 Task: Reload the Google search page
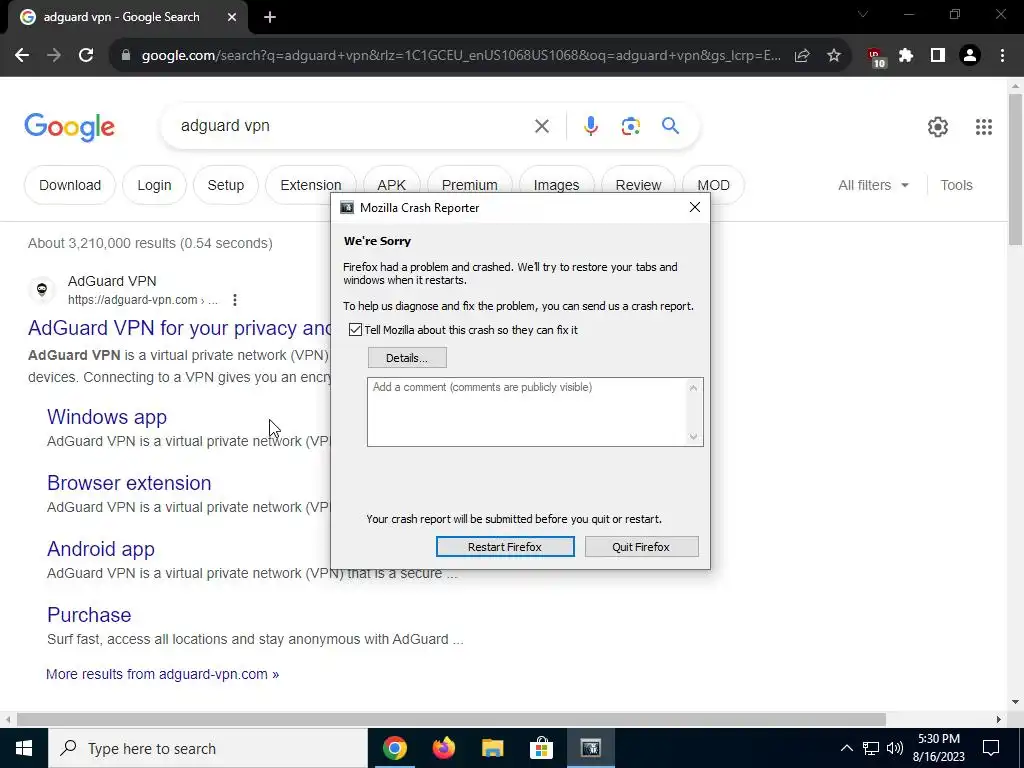click(x=86, y=56)
